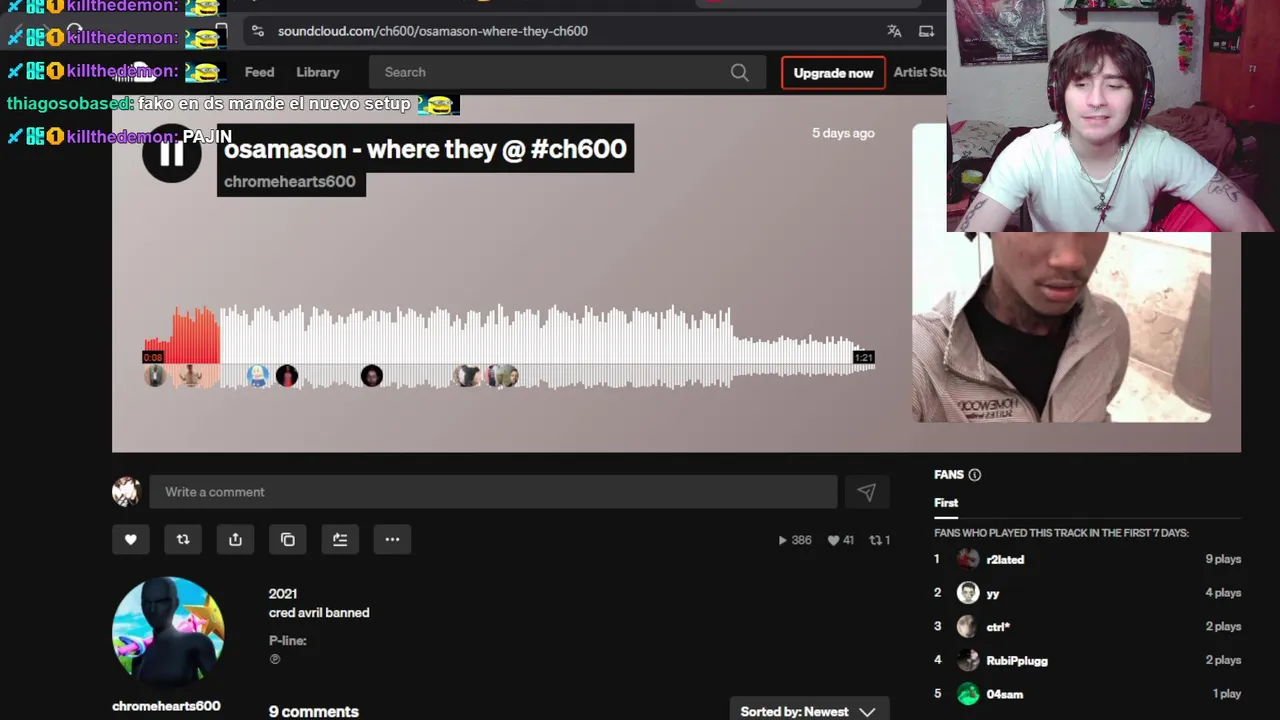Image resolution: width=1280 pixels, height=720 pixels.
Task: Open chromehearts600 profile name below avatar
Action: [x=166, y=706]
